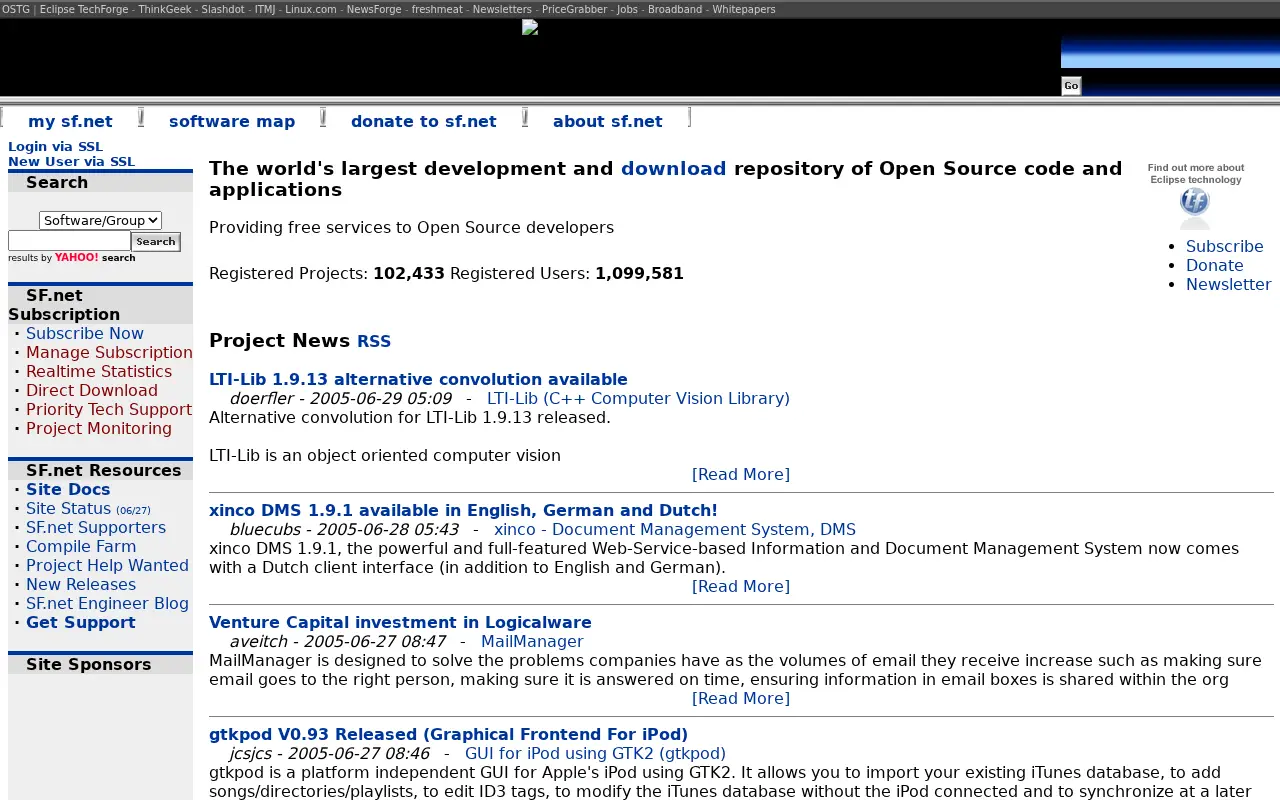The width and height of the screenshot is (1280, 800).
Task: Click the Registered Projects count 102,433
Action: (408, 273)
